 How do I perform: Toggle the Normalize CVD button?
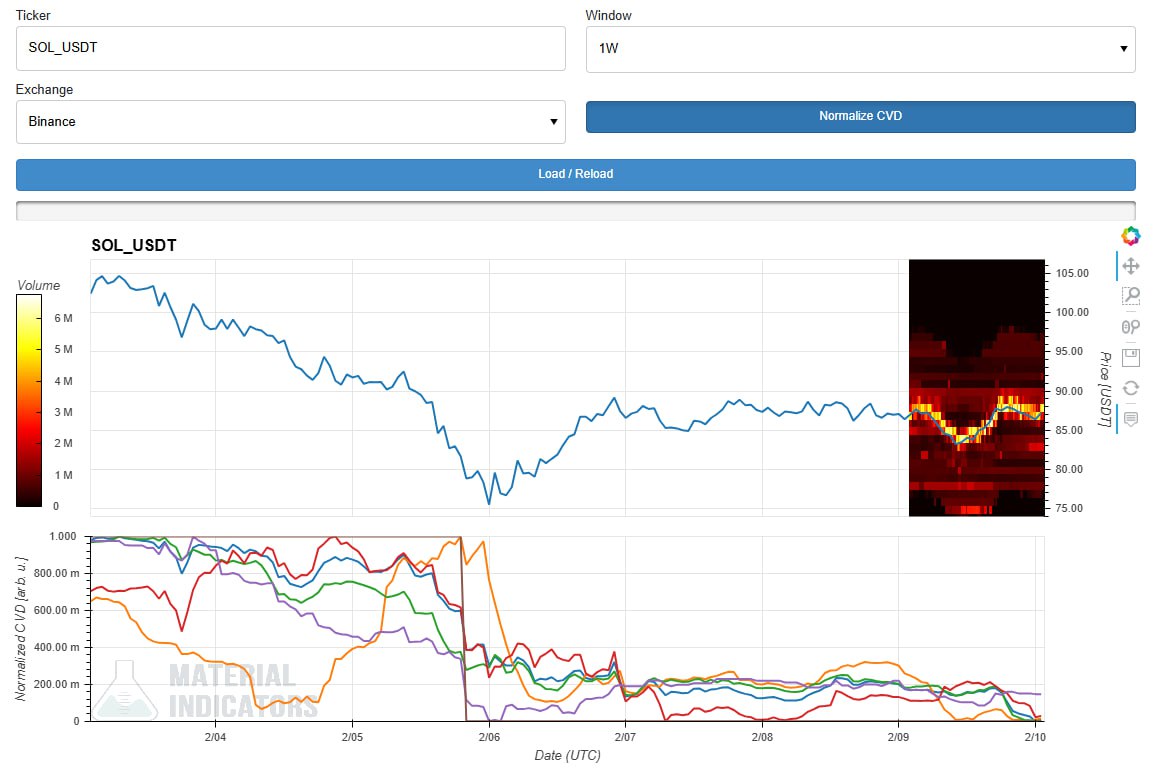(x=860, y=116)
